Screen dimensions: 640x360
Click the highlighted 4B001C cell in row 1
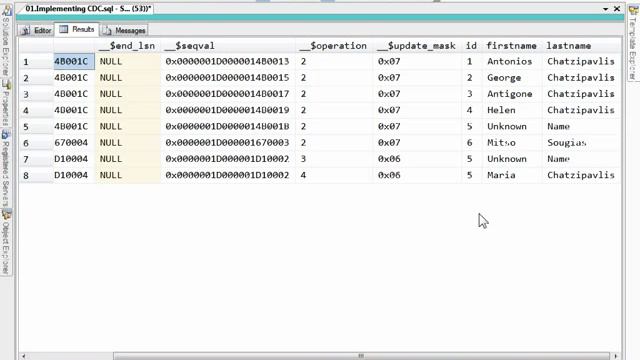74,62
